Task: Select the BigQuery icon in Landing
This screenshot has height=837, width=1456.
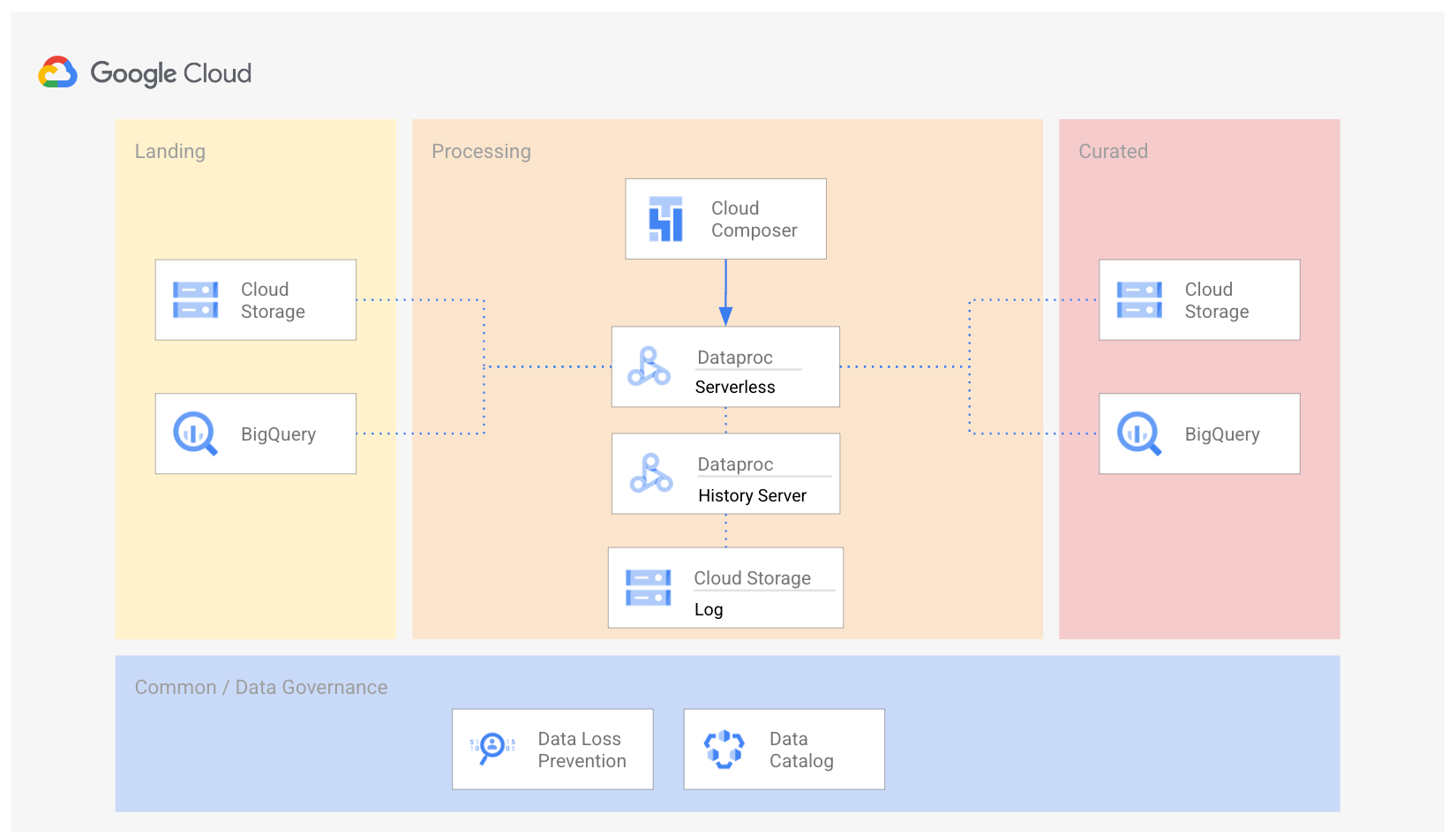Action: 195,434
